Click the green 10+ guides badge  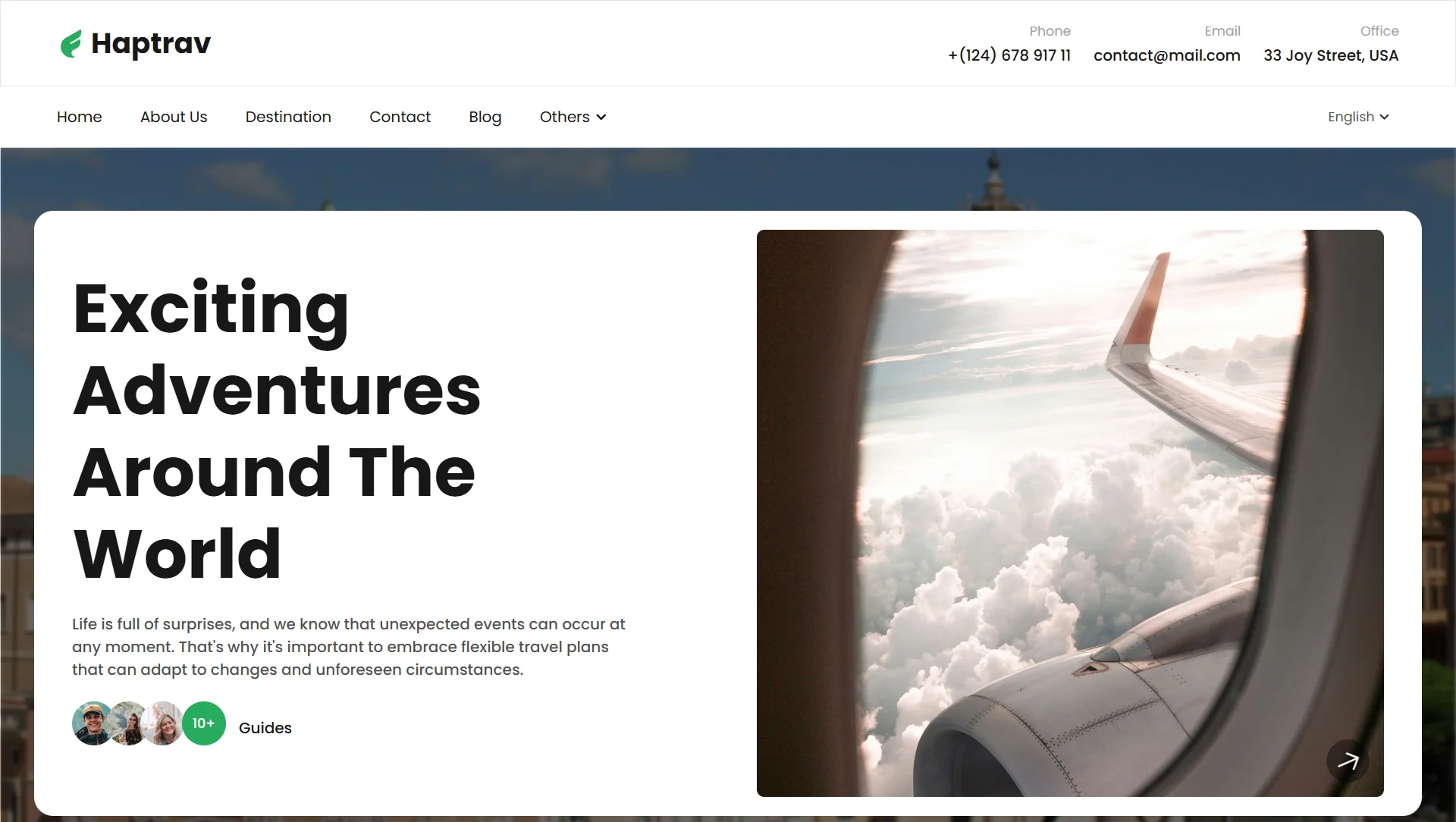204,723
